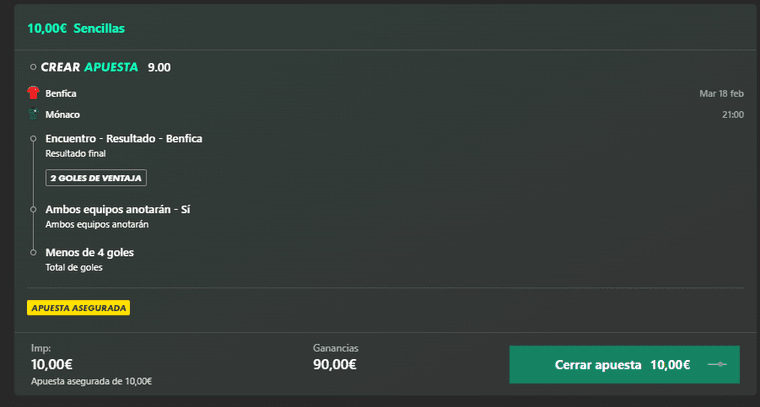Click the 2 GOLES DE VENTAJA badge
This screenshot has height=407, width=760.
[x=96, y=178]
